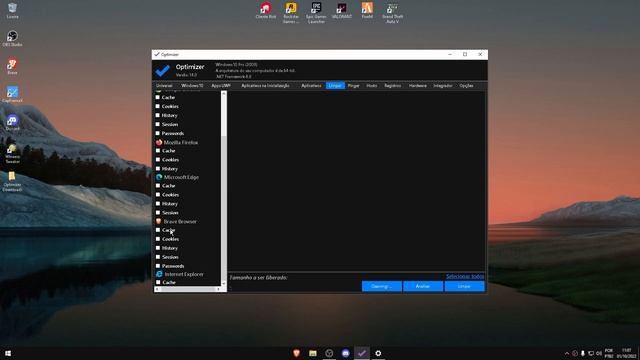Click the Analisar button

click(423, 287)
